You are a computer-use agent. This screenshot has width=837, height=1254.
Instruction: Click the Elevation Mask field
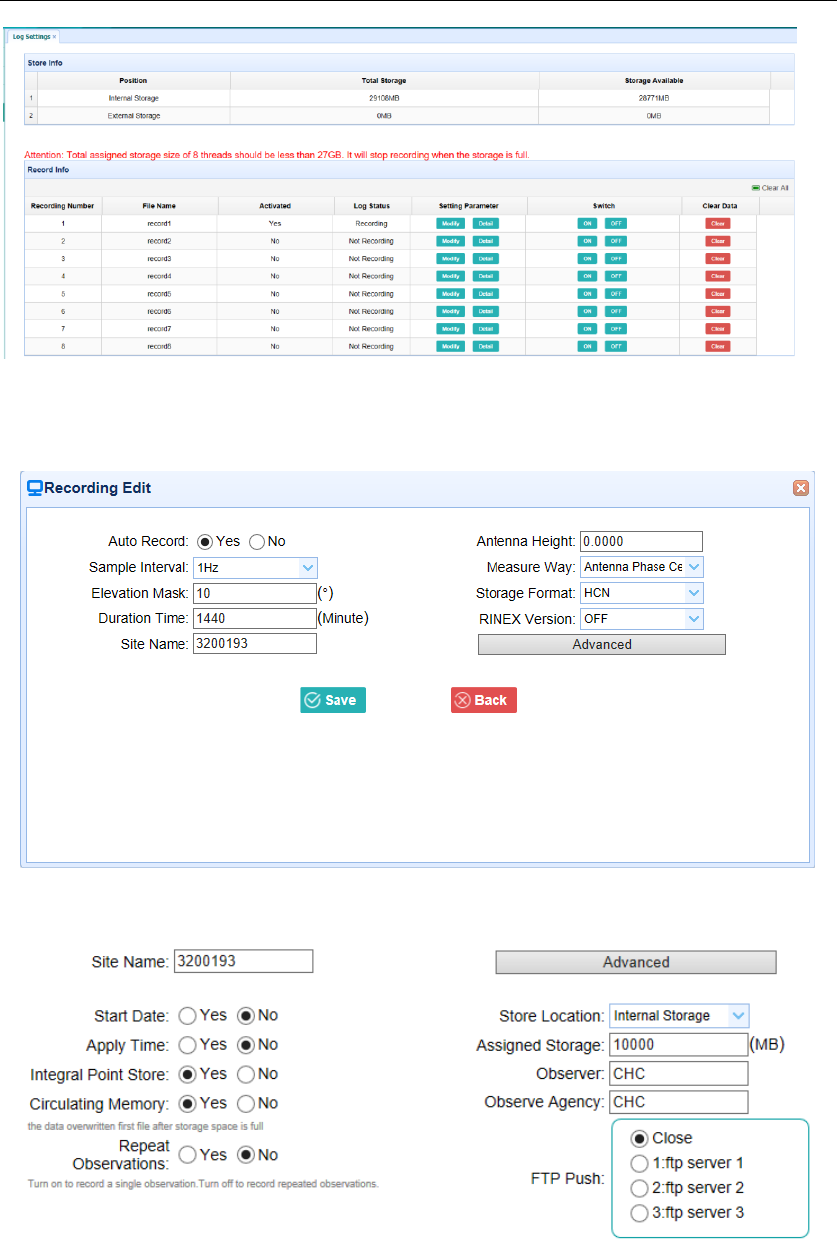click(x=255, y=593)
